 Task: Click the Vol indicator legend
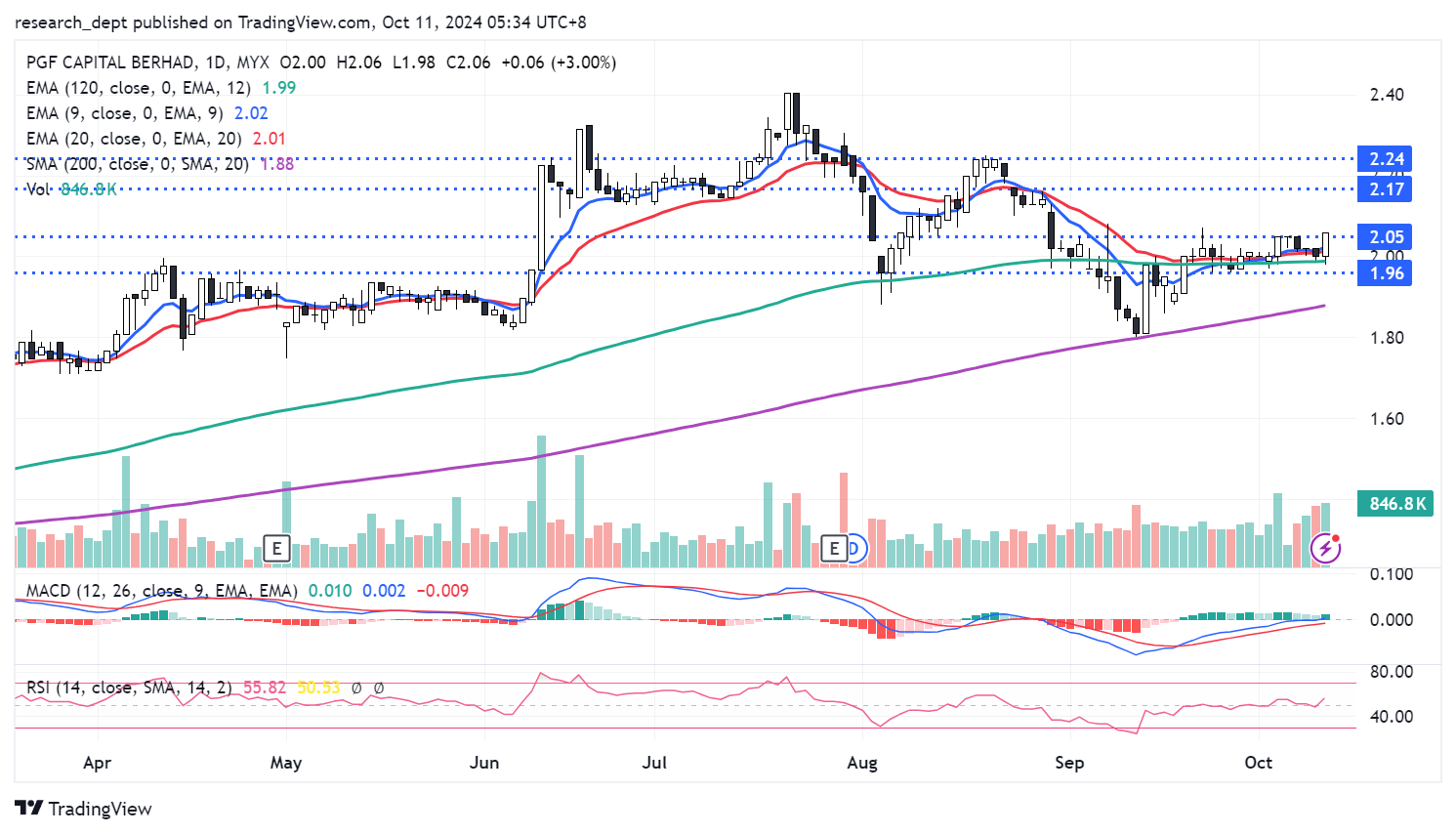pyautogui.click(x=39, y=189)
